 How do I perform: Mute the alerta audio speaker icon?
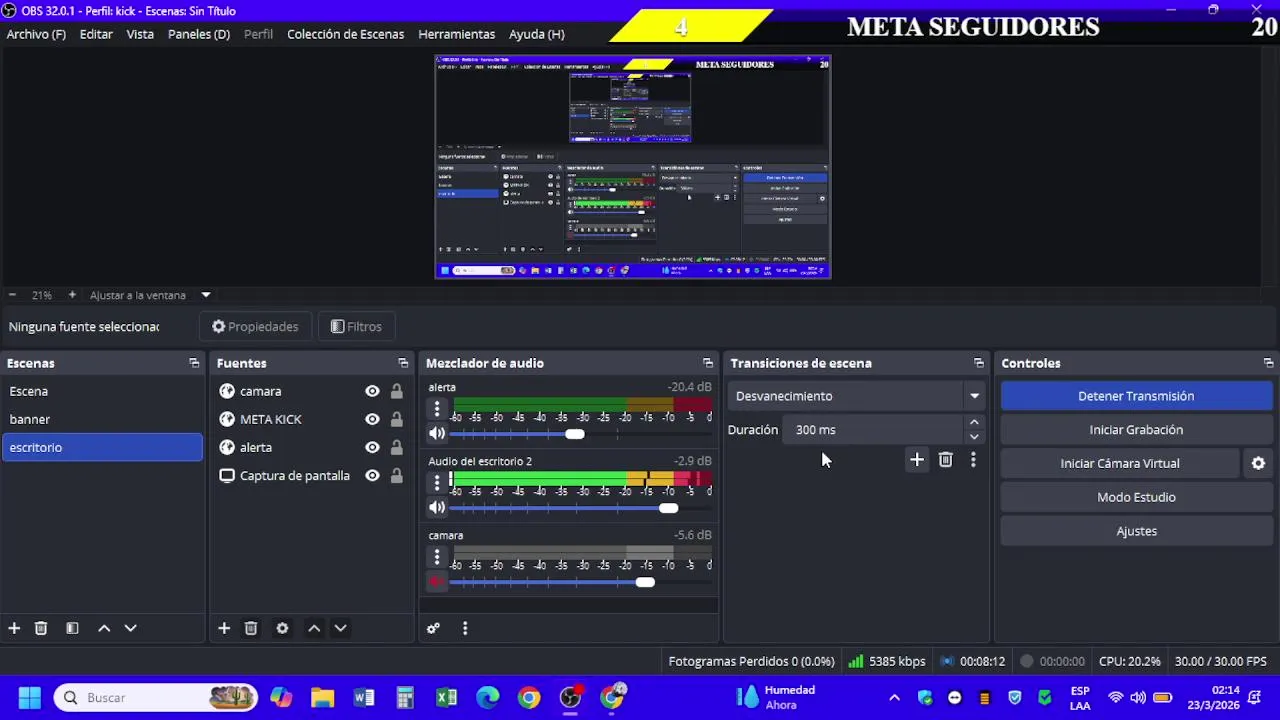pos(437,433)
